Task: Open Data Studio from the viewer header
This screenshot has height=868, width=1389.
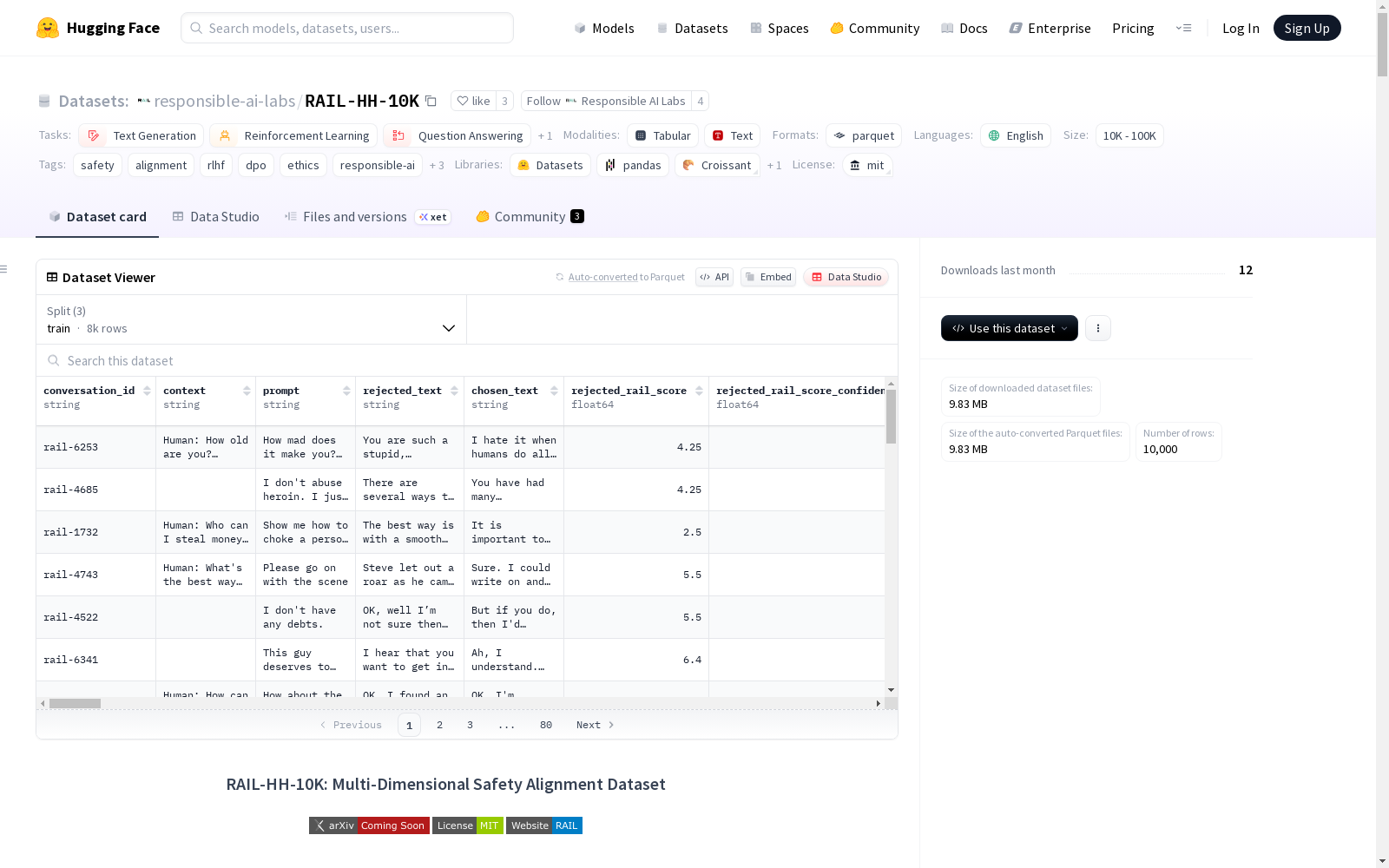Action: click(846, 277)
